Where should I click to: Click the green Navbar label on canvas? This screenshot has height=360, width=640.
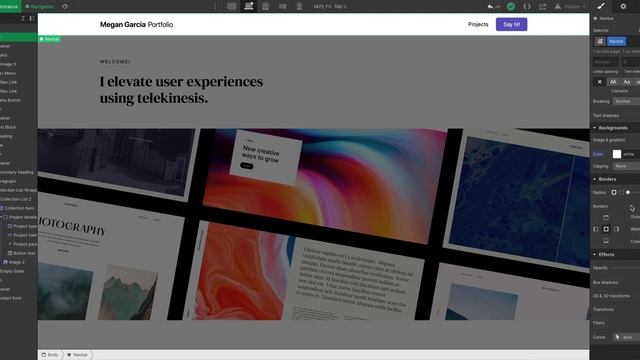(50, 39)
